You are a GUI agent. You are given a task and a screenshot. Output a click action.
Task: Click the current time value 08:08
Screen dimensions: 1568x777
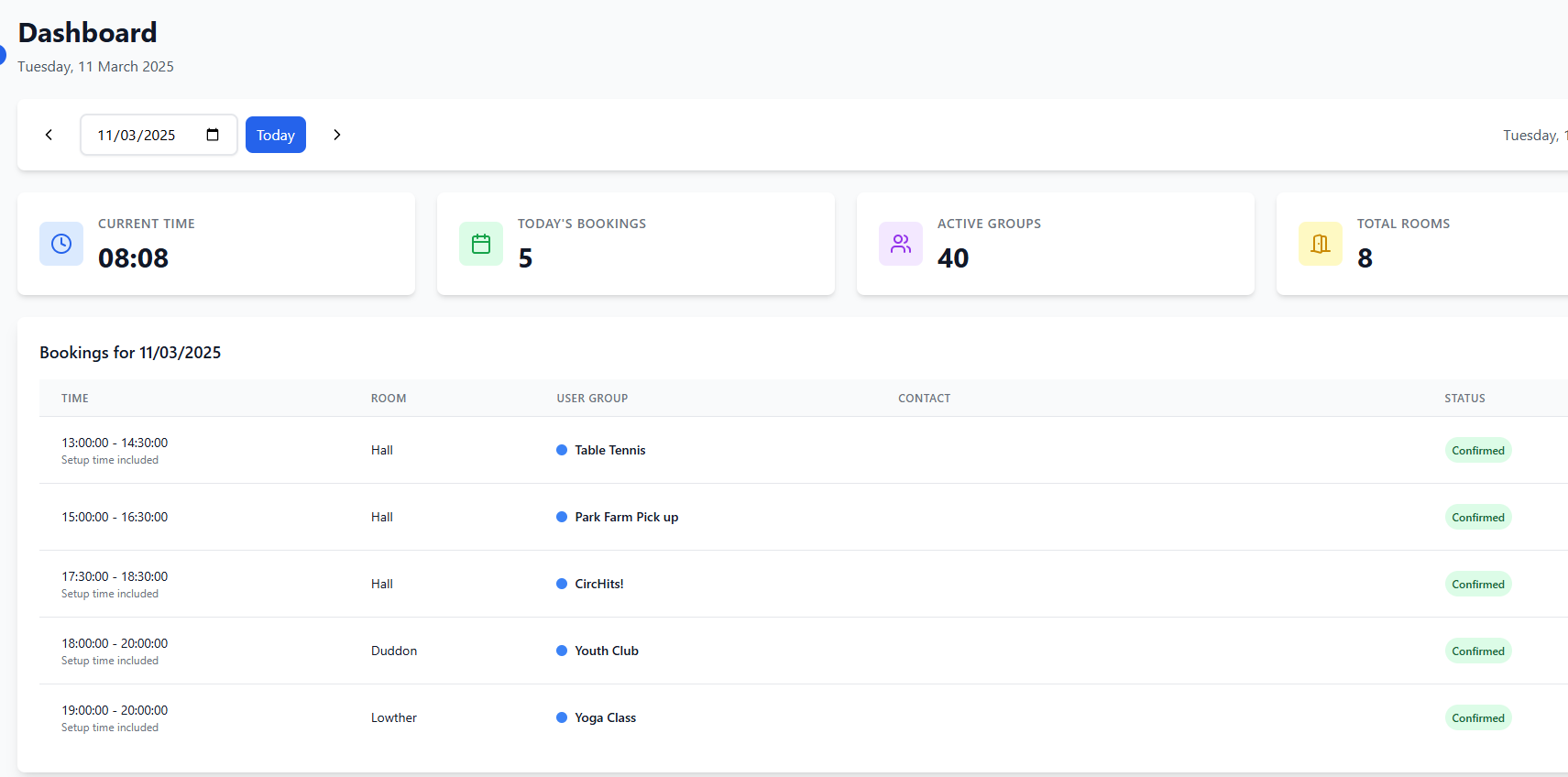click(x=134, y=258)
